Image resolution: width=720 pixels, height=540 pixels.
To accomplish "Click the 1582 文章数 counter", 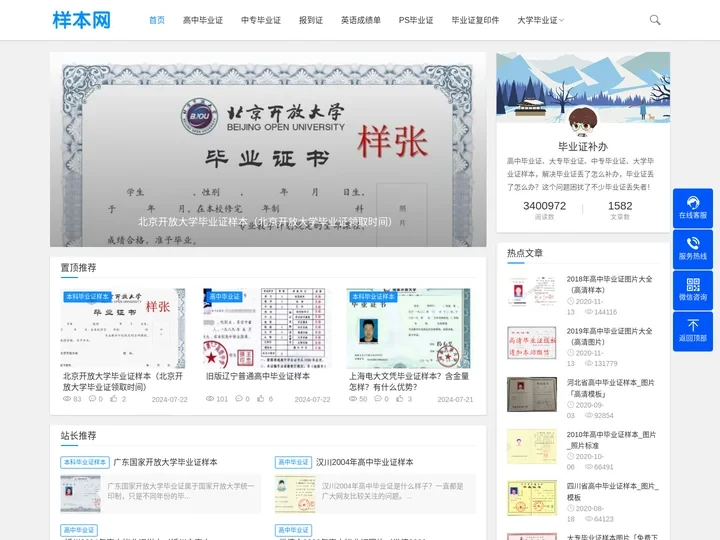I will pos(620,210).
